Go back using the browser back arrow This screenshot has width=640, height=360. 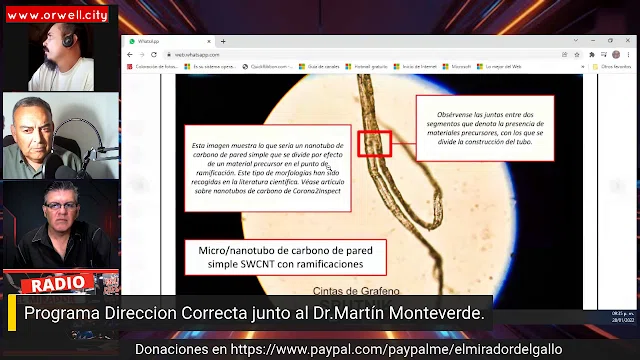pos(130,55)
